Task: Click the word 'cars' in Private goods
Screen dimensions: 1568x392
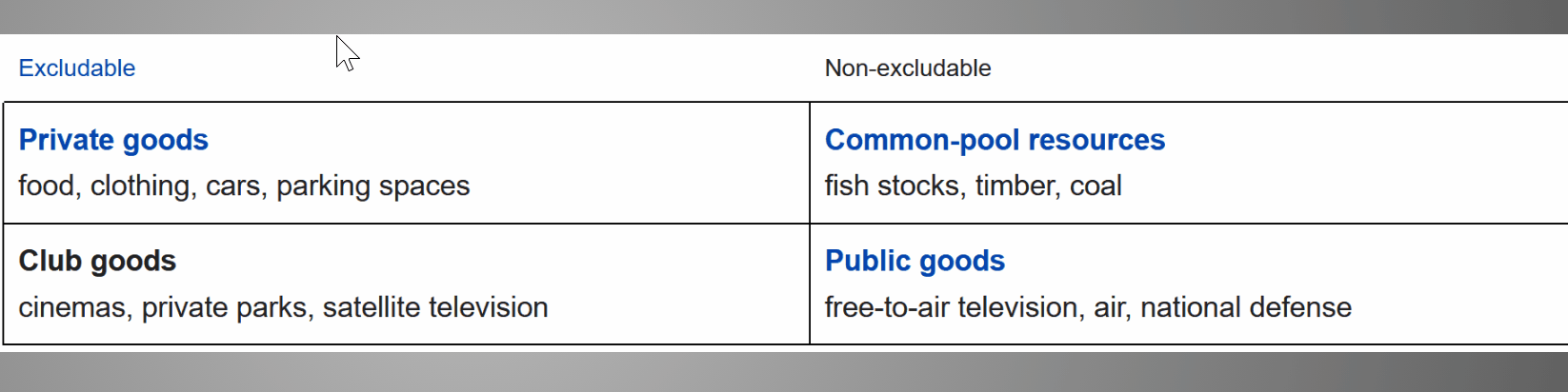Action: [x=232, y=186]
